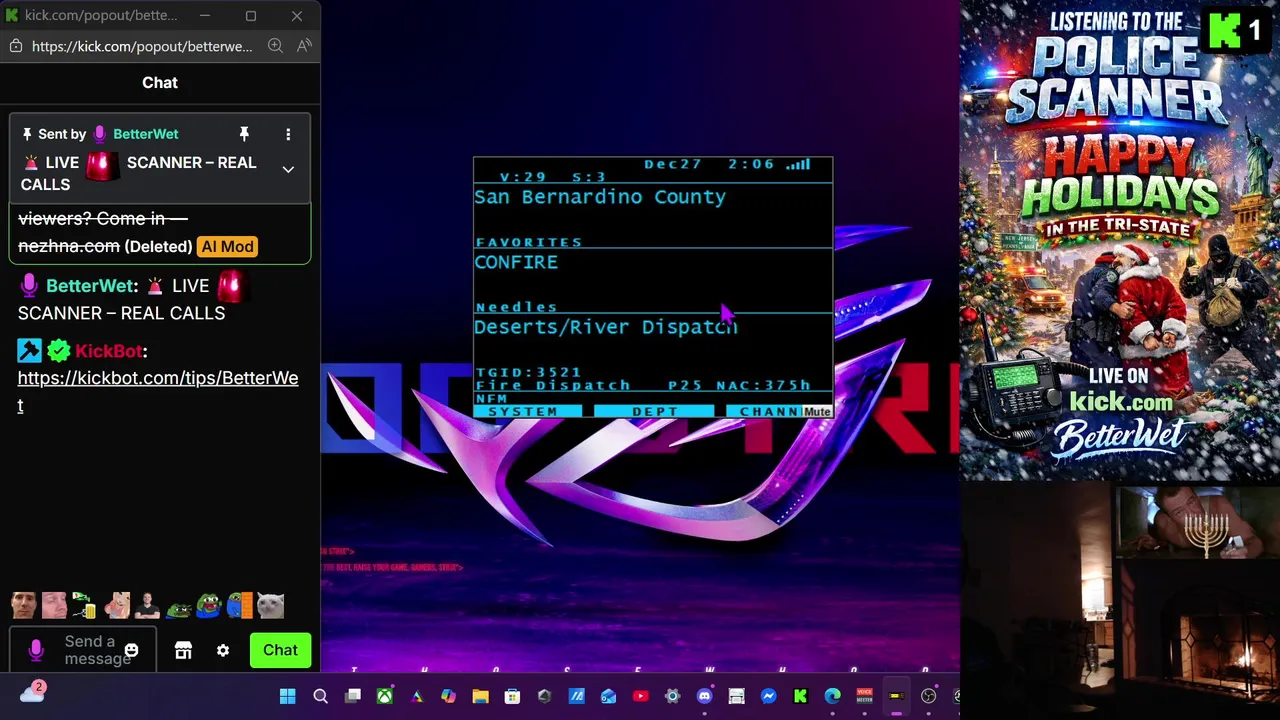Click the purple microphone identity icon

(36, 650)
